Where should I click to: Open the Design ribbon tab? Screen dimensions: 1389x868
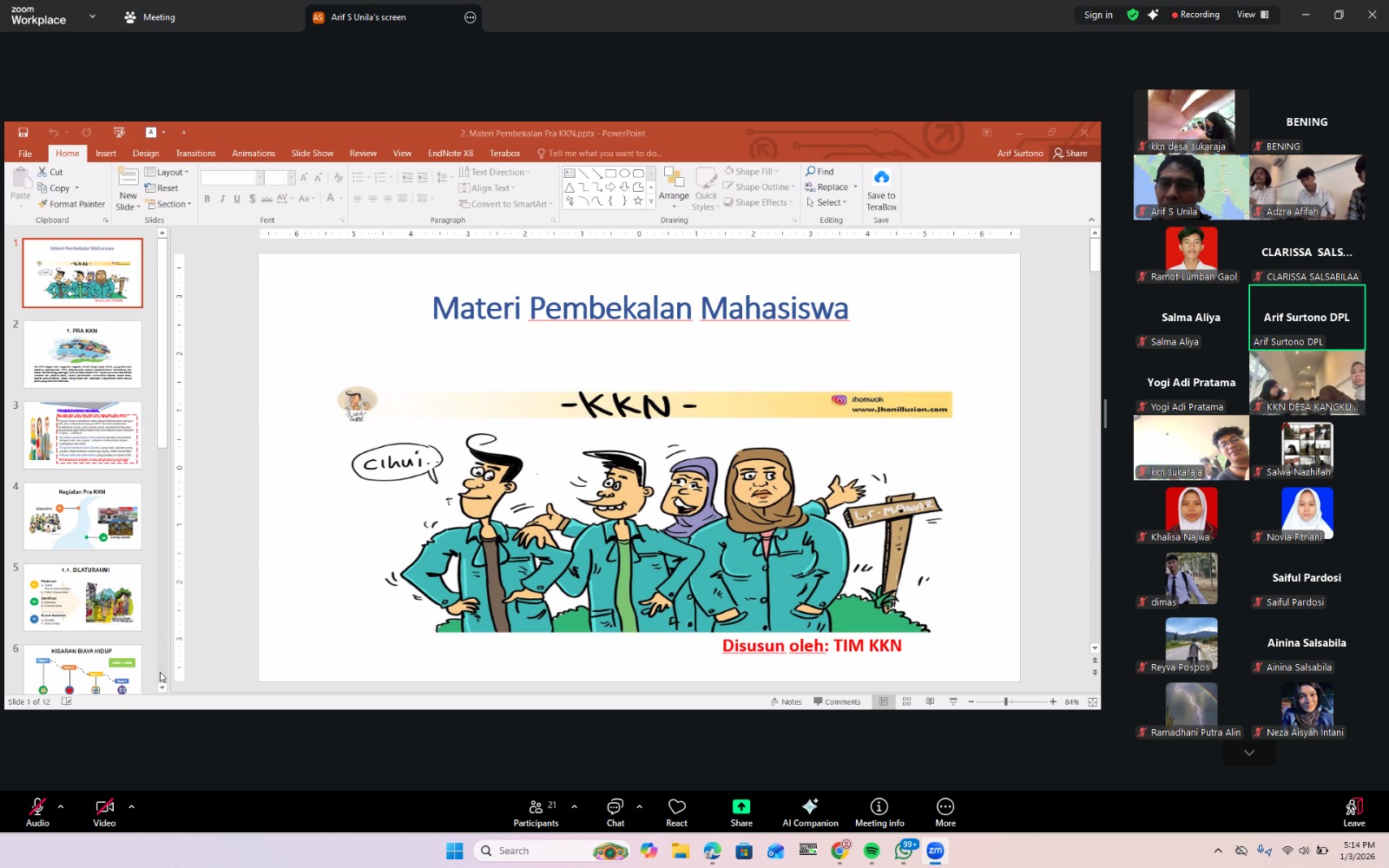[146, 154]
